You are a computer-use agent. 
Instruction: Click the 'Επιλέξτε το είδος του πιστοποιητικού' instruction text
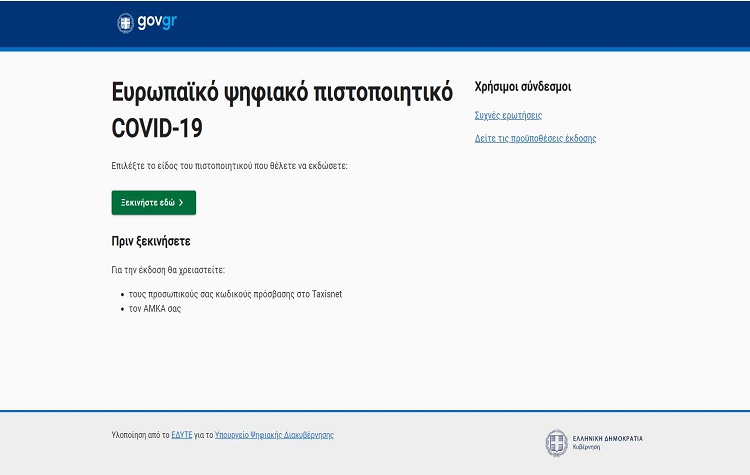pos(229,165)
